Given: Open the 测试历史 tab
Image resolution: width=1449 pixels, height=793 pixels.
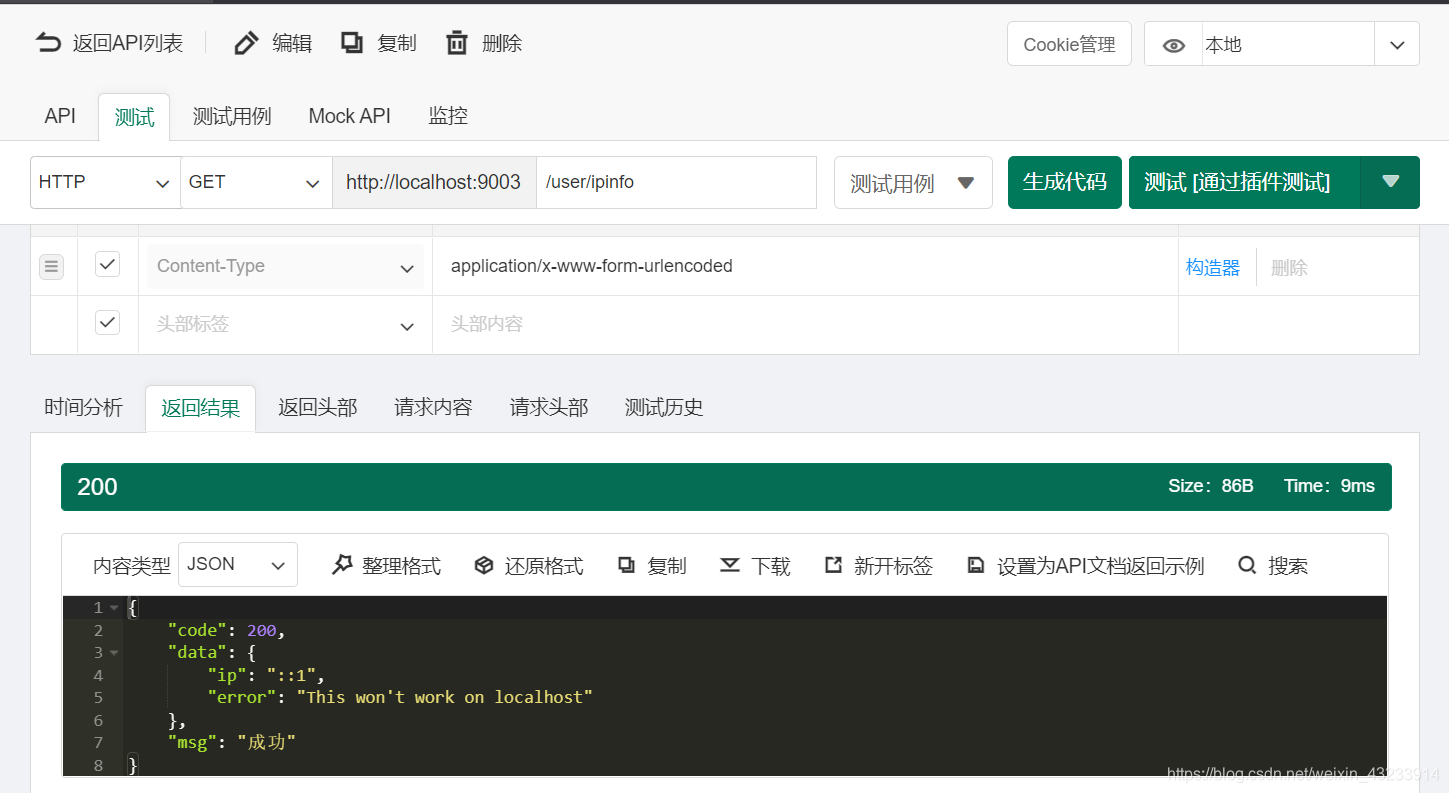Looking at the screenshot, I should pos(664,407).
